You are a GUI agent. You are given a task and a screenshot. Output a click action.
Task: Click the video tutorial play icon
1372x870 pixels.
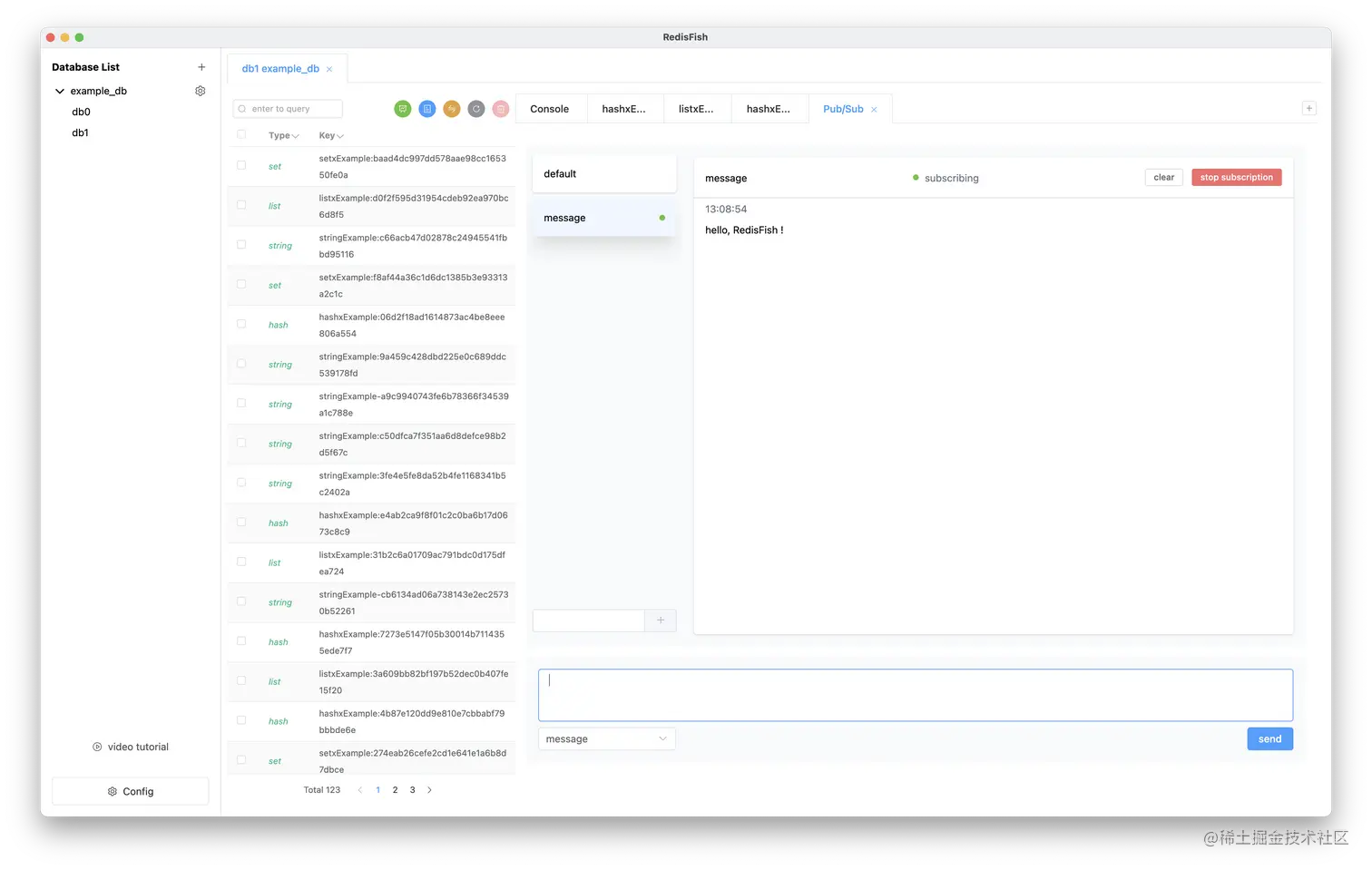[97, 748]
